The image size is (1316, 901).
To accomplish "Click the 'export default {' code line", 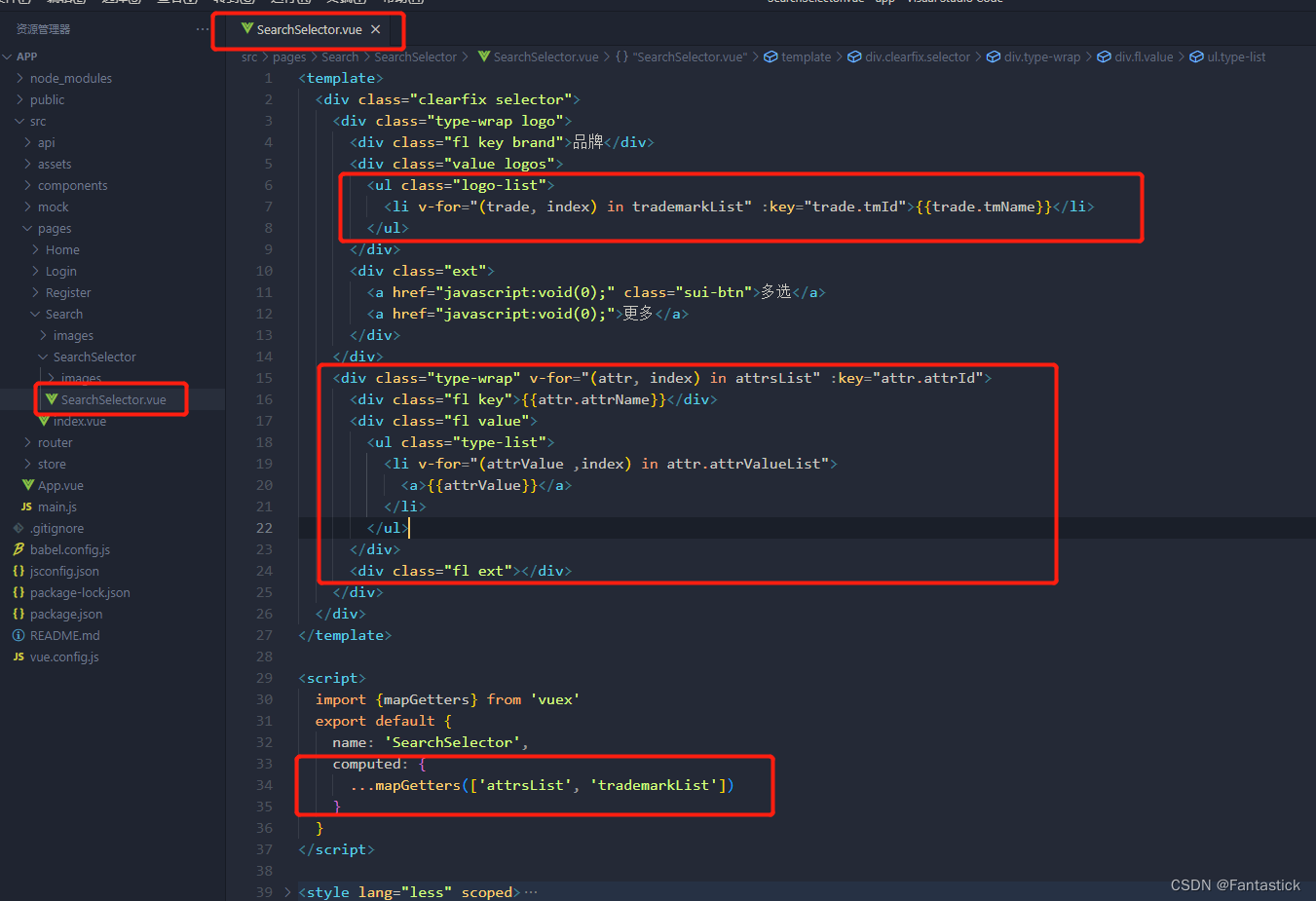I will [383, 721].
